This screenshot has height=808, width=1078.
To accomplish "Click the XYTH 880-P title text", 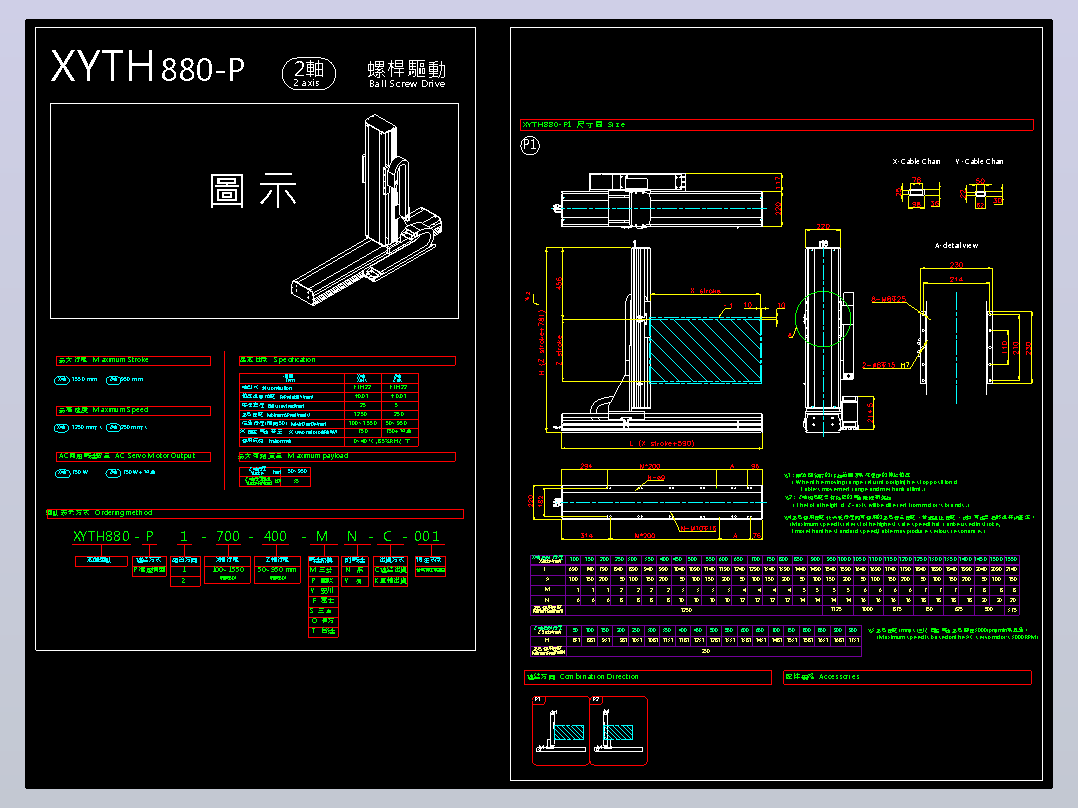I will 147,67.
